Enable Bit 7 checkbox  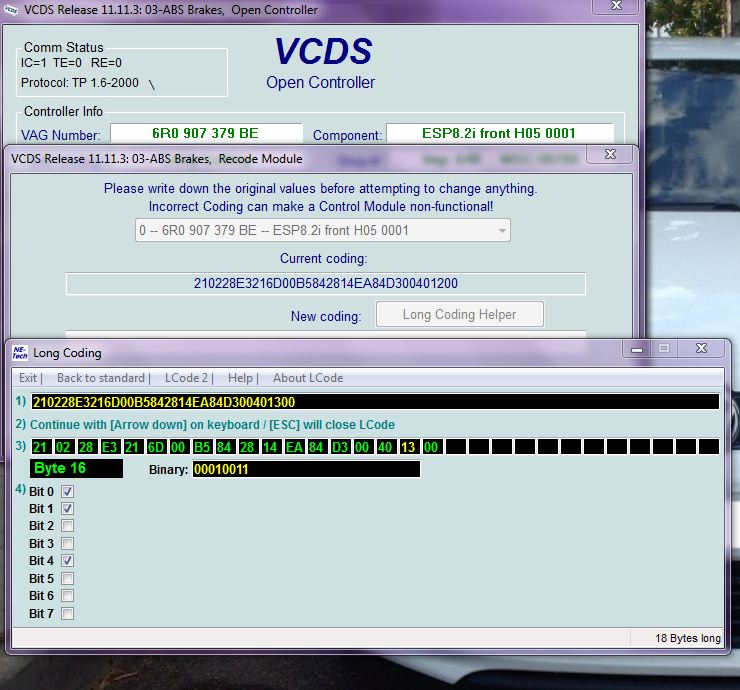(x=67, y=614)
